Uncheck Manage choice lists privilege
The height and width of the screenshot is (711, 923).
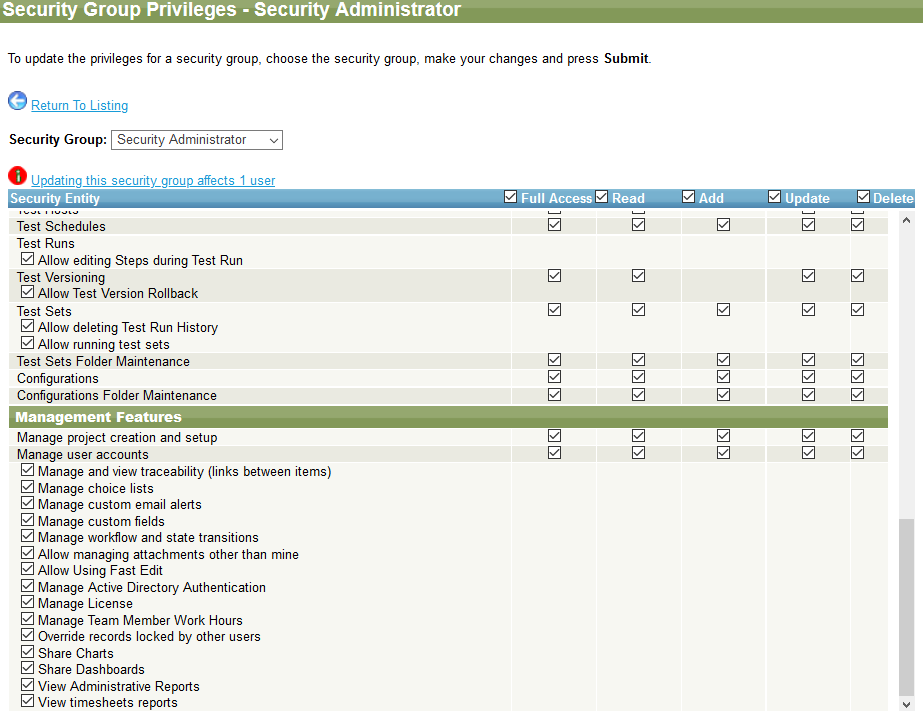(28, 488)
